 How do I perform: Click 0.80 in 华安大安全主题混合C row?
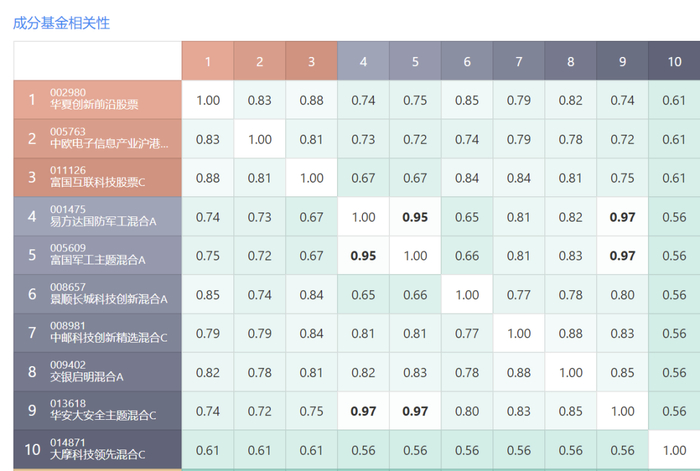467,411
